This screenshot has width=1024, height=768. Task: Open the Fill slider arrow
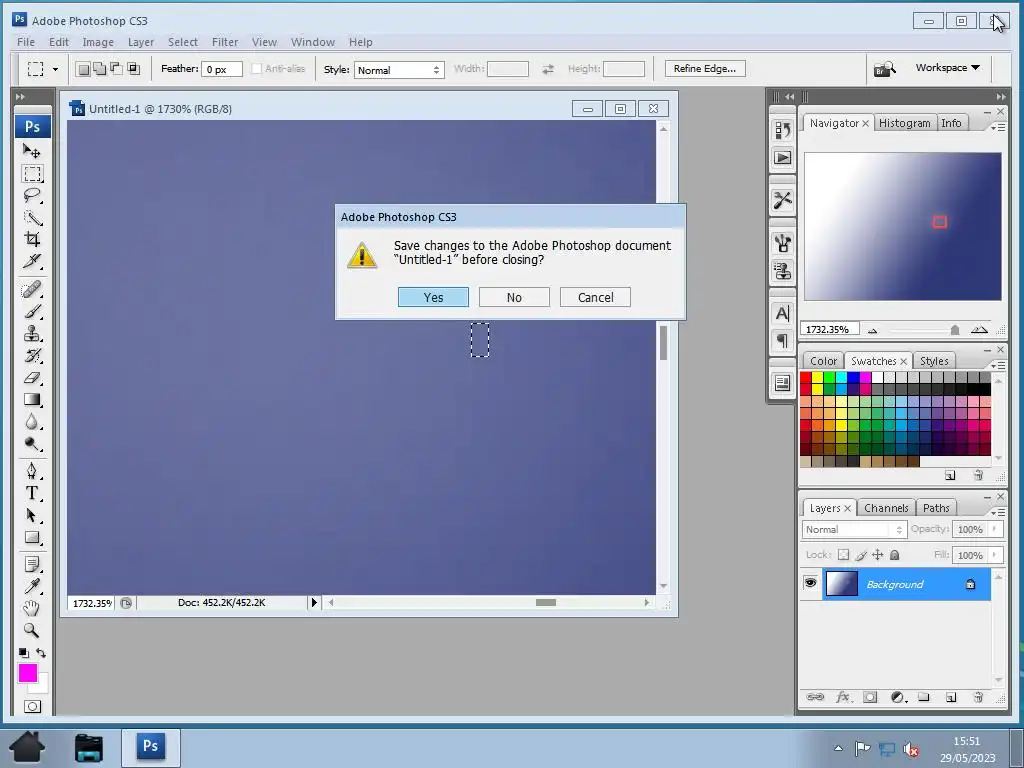pos(995,555)
